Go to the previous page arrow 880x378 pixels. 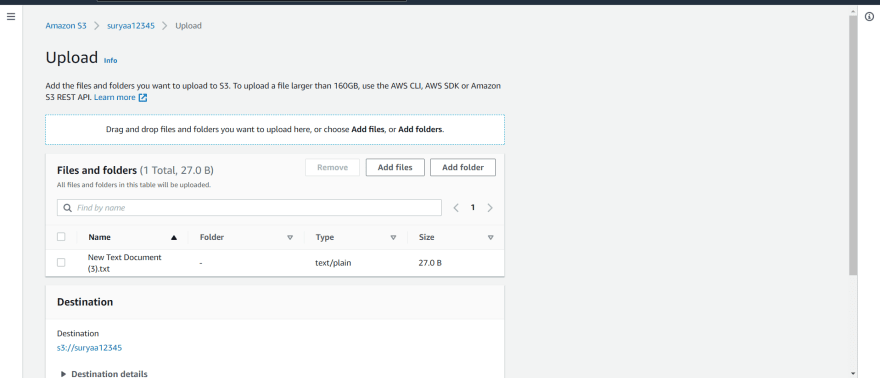(456, 208)
